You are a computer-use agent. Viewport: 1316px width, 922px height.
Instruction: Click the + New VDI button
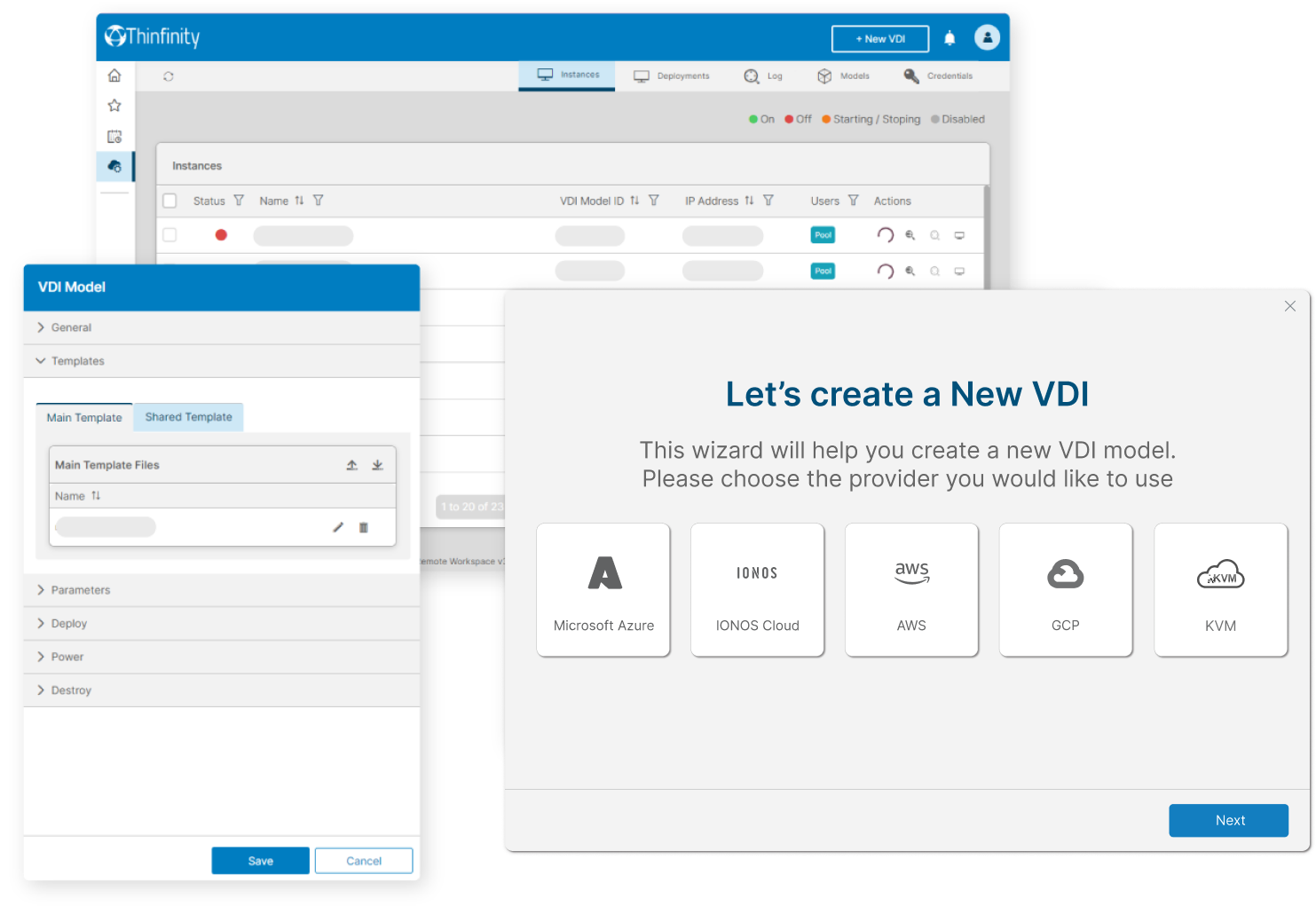(x=880, y=39)
